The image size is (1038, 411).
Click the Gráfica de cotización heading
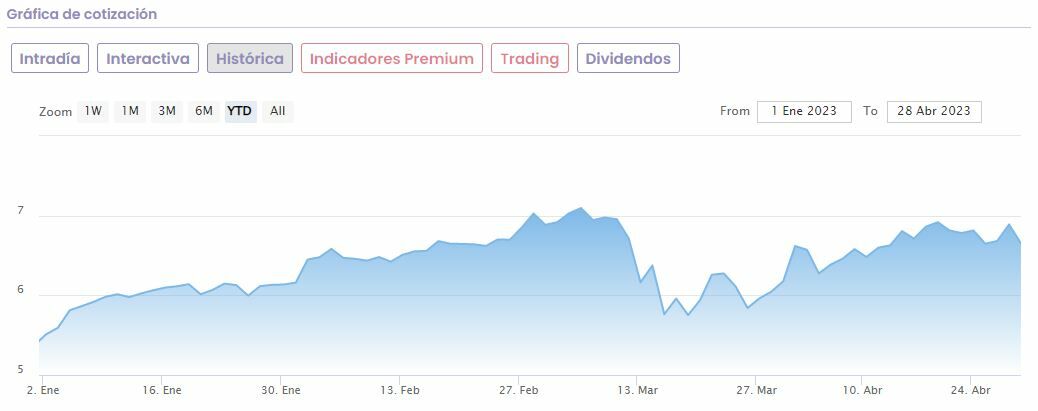coord(82,15)
